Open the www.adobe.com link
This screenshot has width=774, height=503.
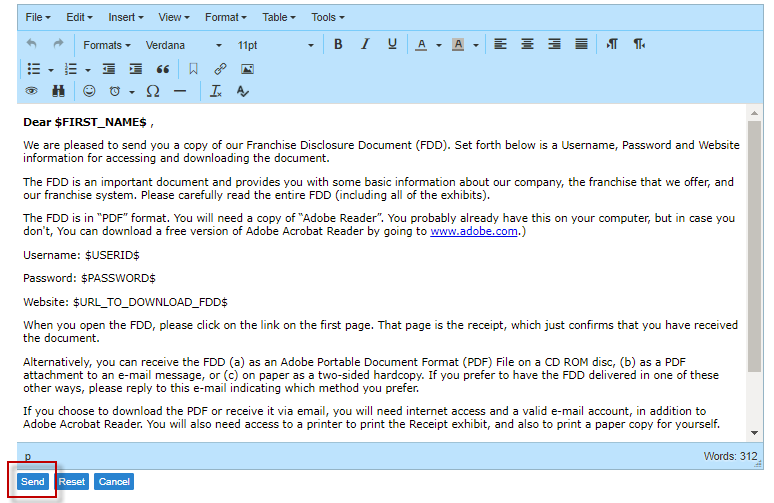[x=474, y=231]
